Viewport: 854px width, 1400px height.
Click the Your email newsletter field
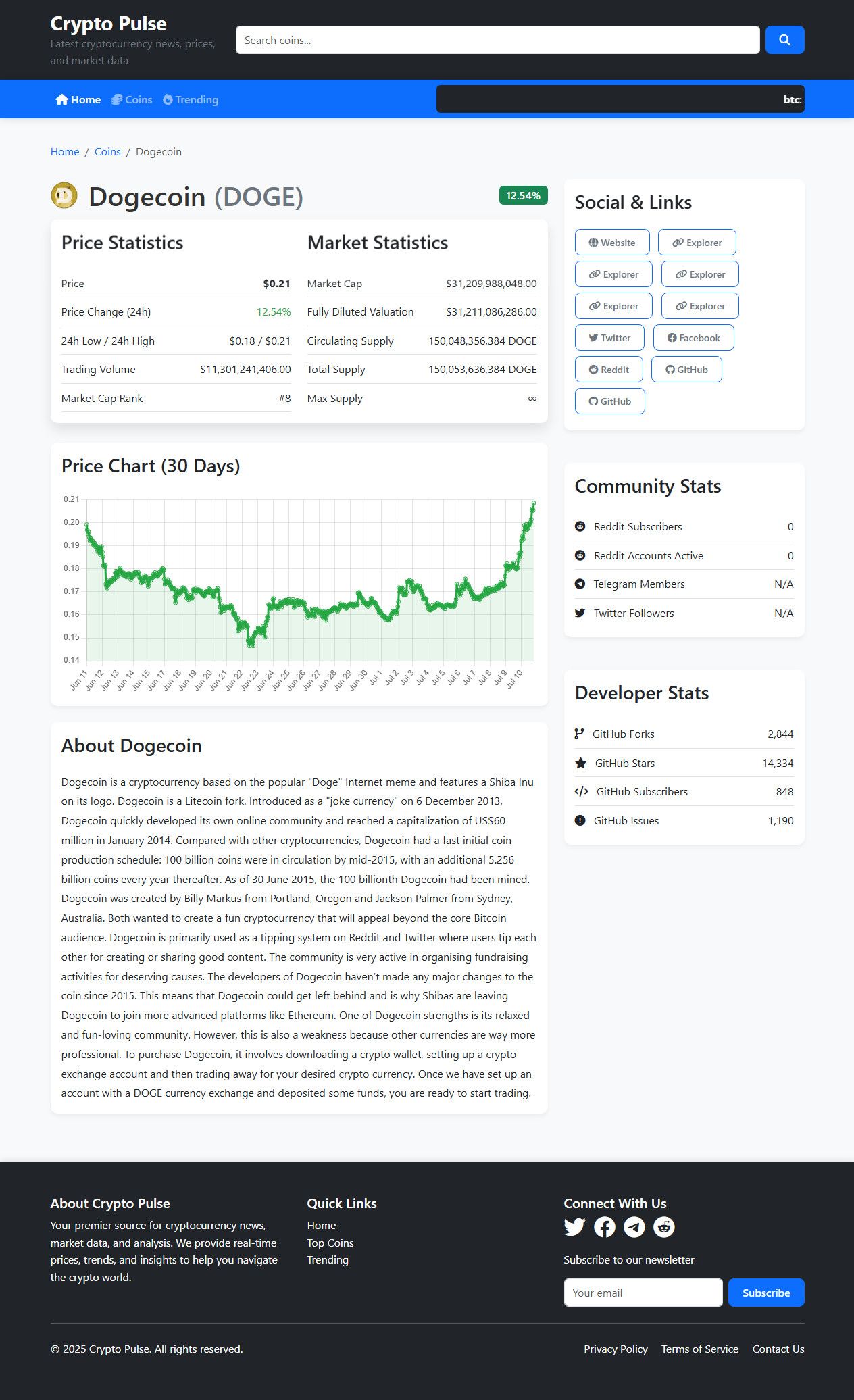click(x=643, y=1292)
